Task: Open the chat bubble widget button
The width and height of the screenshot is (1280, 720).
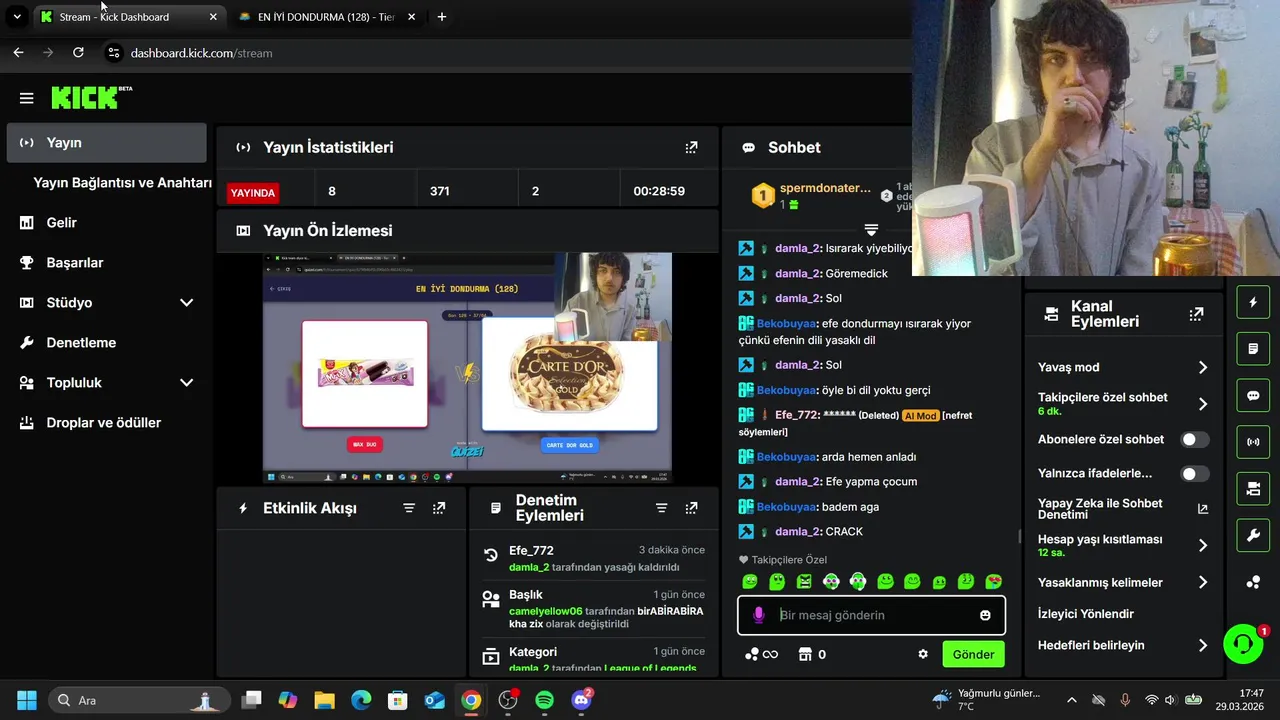Action: (x=1253, y=395)
